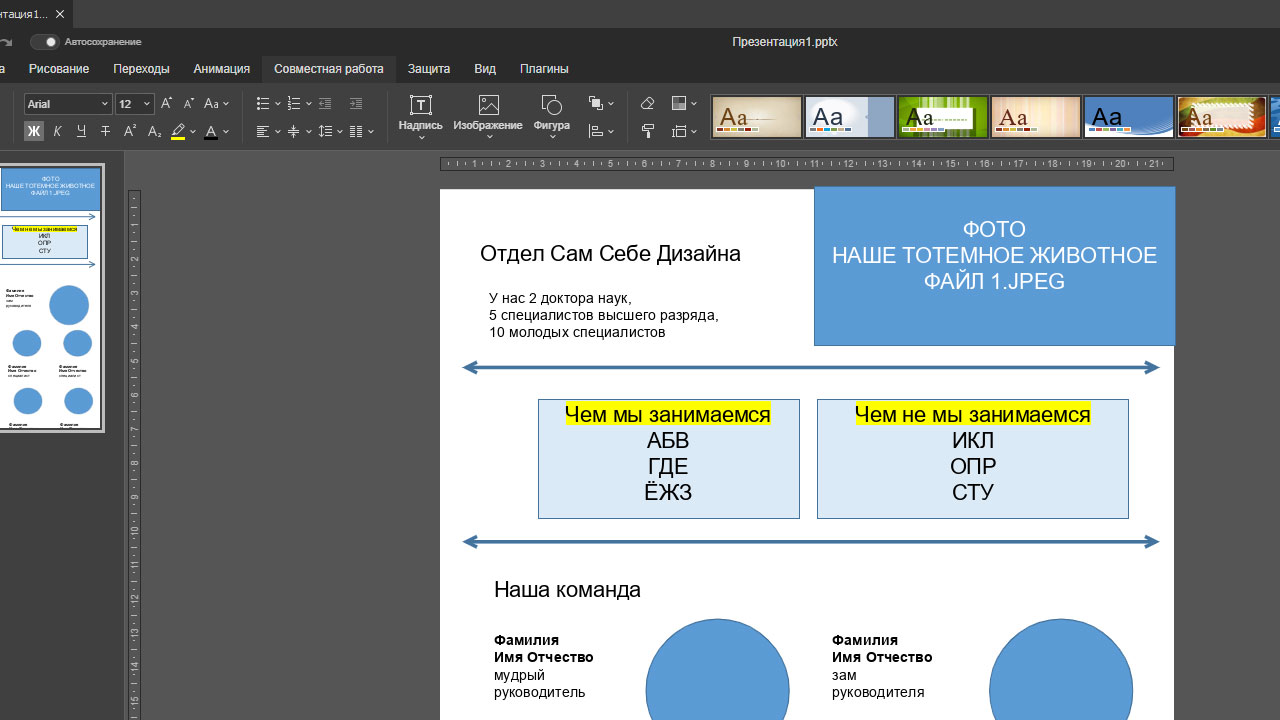Open insert columns options
Viewport: 1280px width, 720px height.
362,132
